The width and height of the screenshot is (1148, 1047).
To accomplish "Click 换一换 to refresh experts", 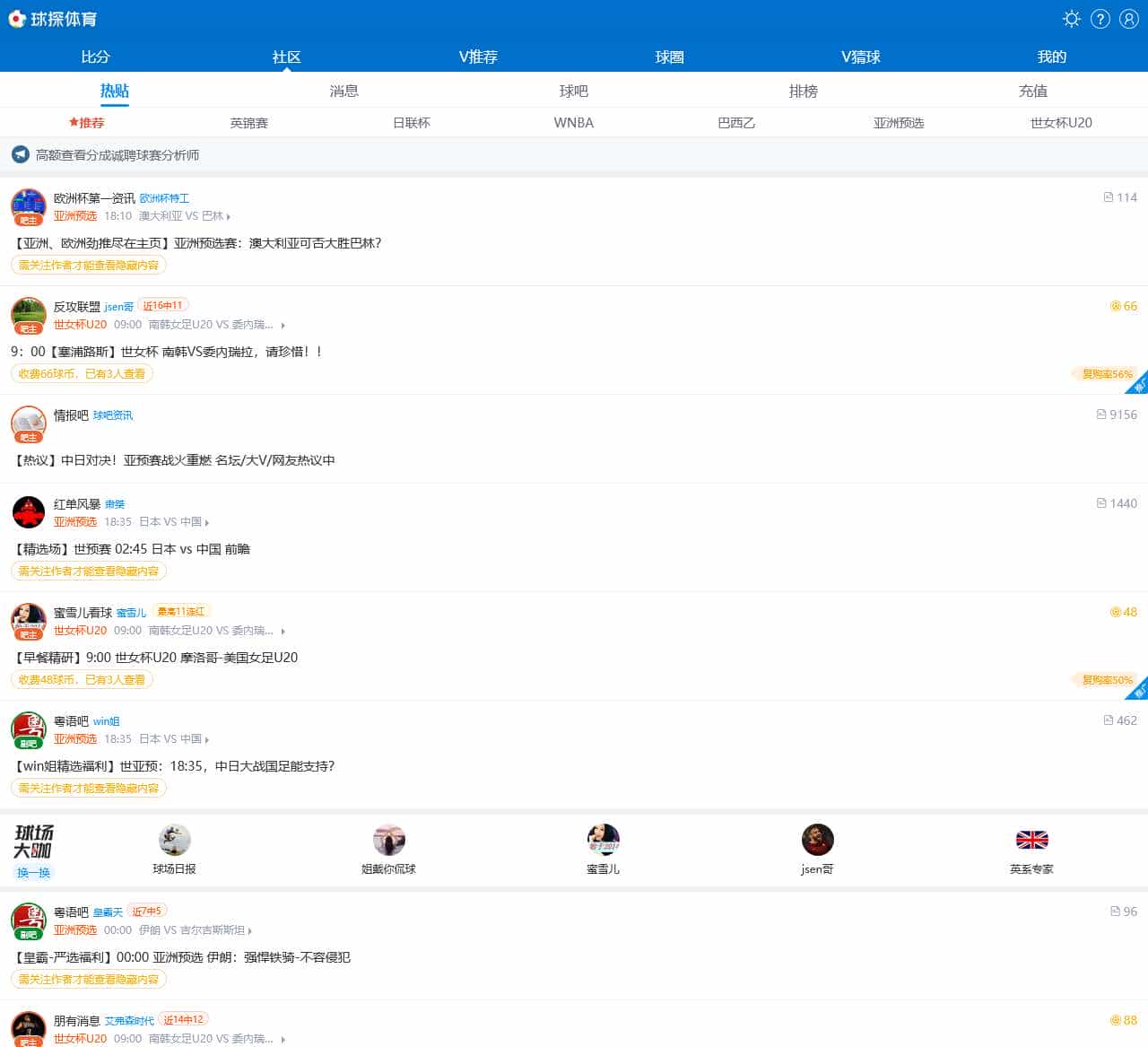I will coord(34,872).
